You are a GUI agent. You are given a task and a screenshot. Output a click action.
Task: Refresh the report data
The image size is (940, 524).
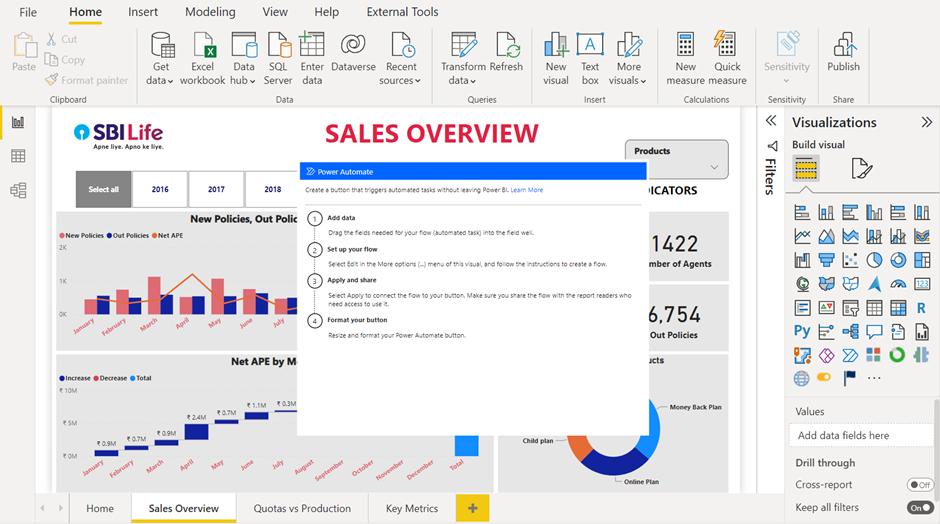click(x=507, y=52)
